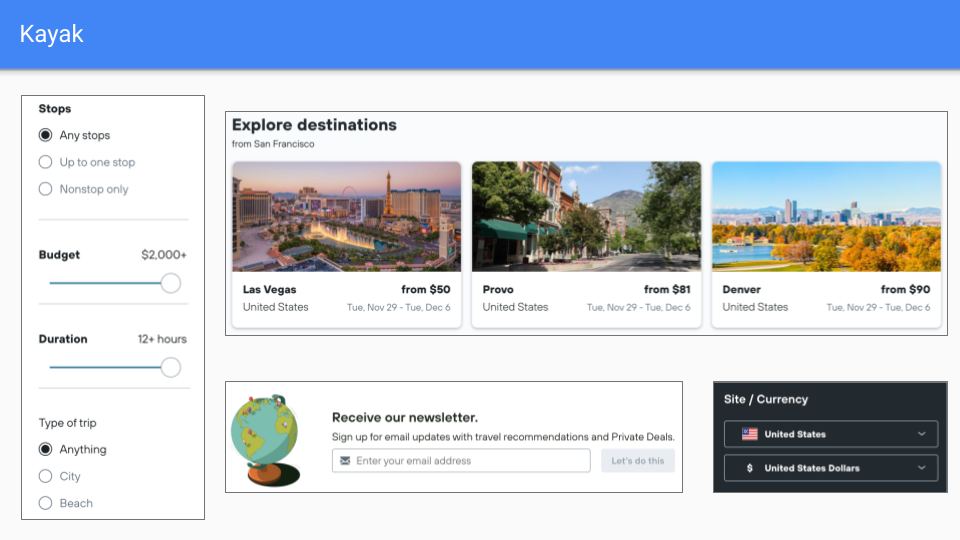Click the 'from $50' price
Image resolution: width=960 pixels, height=540 pixels.
(x=426, y=289)
